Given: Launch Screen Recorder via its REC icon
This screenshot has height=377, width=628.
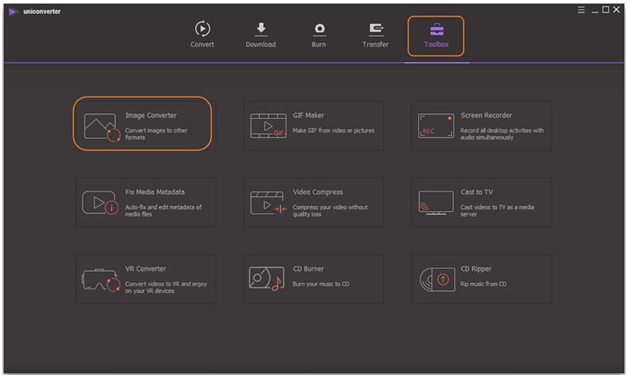Looking at the screenshot, I should tap(436, 126).
